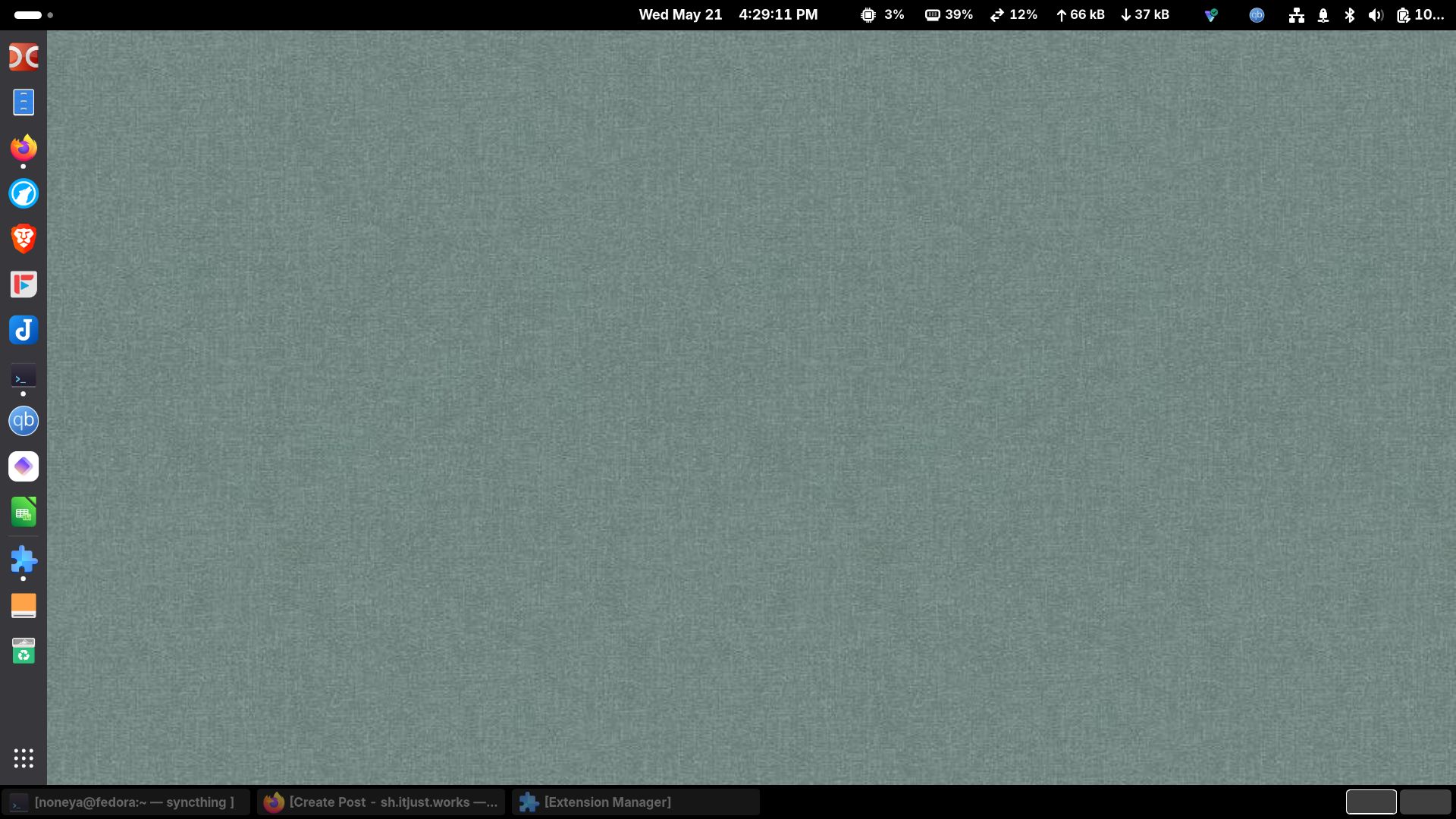Image resolution: width=1456 pixels, height=819 pixels.
Task: Open the Trash from the dock
Action: pyautogui.click(x=24, y=651)
